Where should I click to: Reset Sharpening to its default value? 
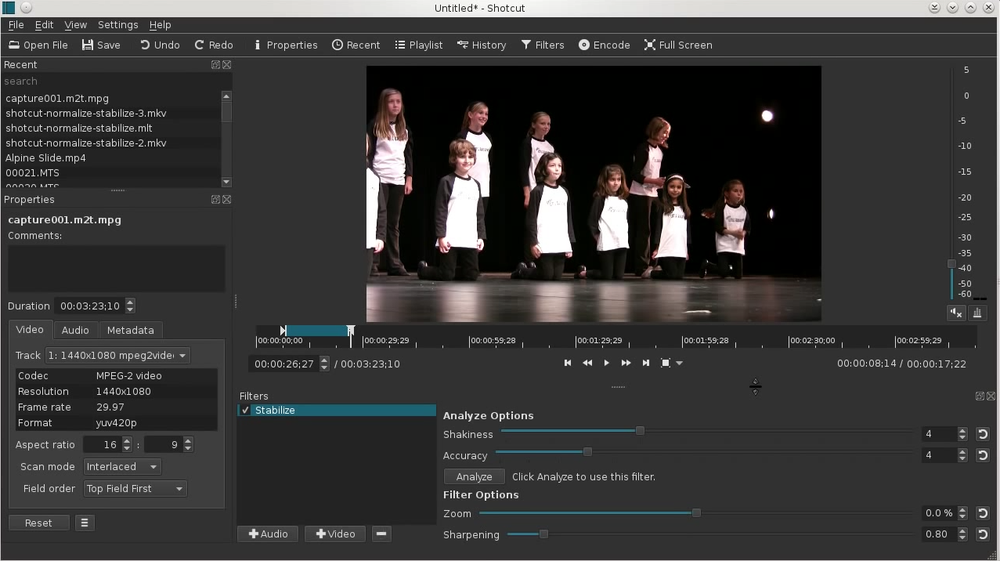(x=983, y=534)
